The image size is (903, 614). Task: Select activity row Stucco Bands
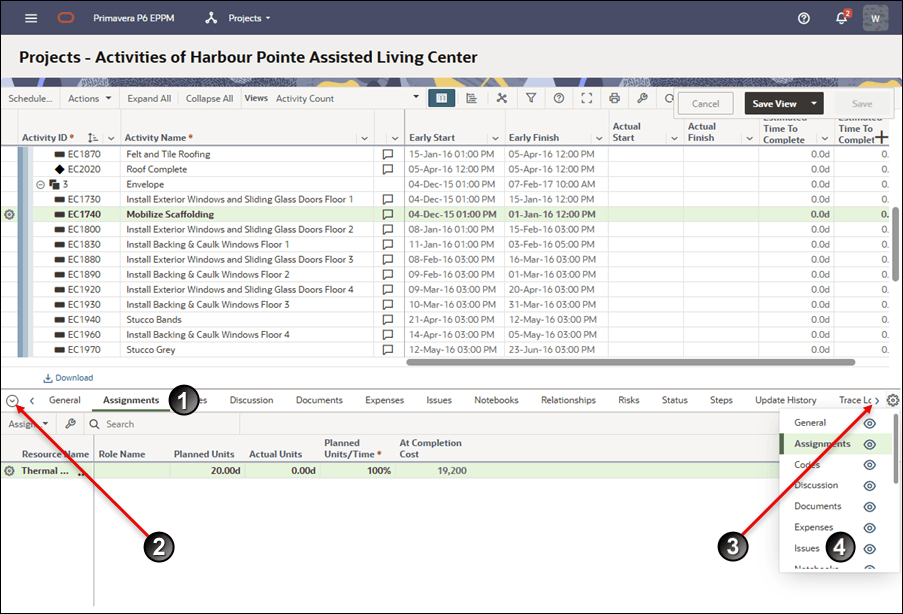445,320
